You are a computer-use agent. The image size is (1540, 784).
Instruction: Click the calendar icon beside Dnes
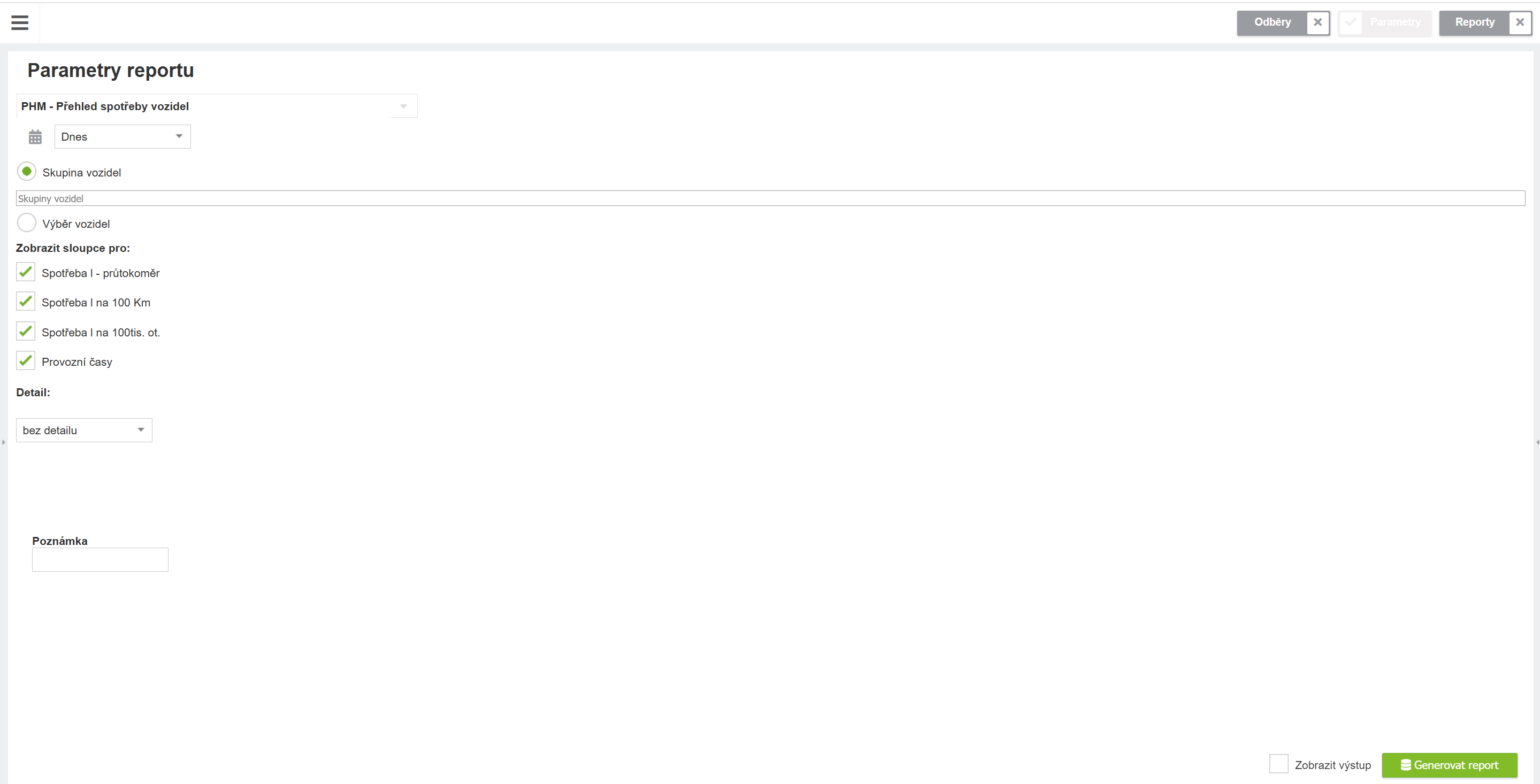pos(35,137)
